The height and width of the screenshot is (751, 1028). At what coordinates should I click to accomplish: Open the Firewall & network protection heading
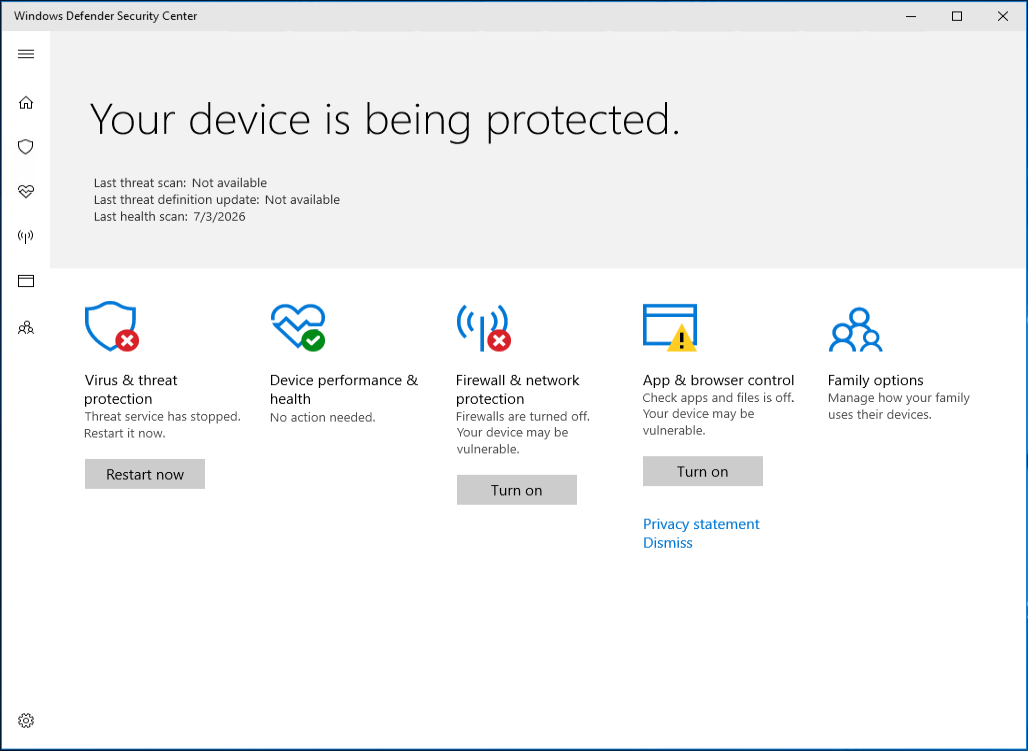517,390
